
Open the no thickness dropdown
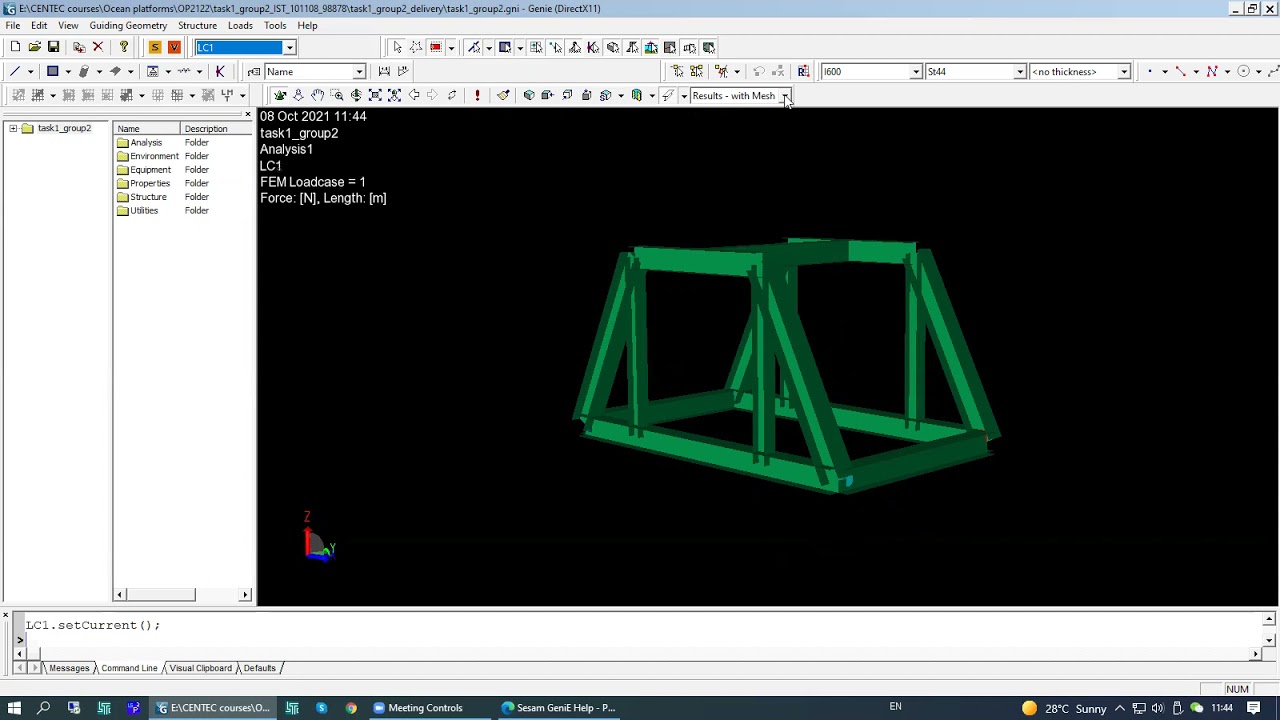point(1124,71)
